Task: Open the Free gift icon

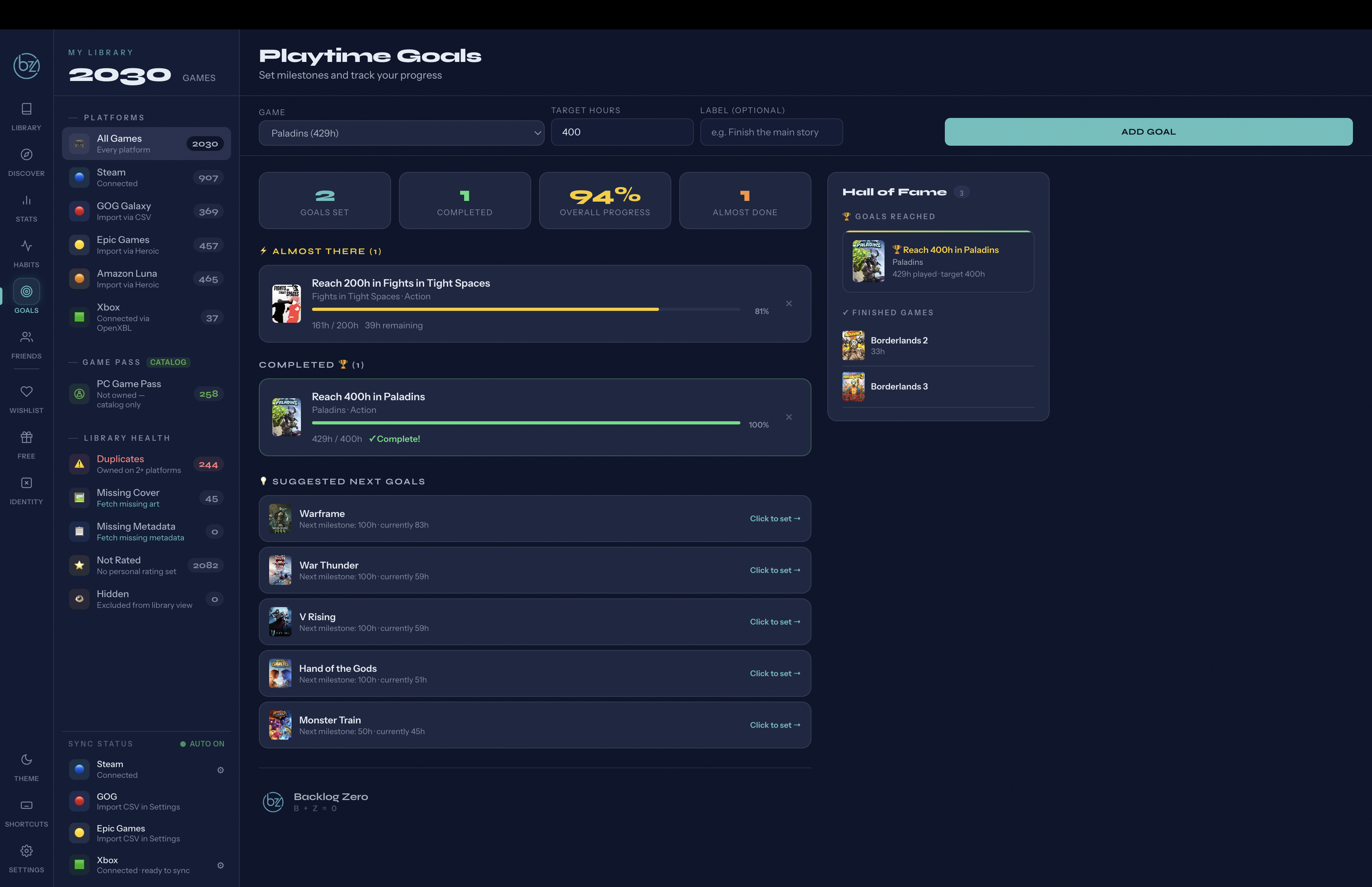Action: click(x=27, y=437)
